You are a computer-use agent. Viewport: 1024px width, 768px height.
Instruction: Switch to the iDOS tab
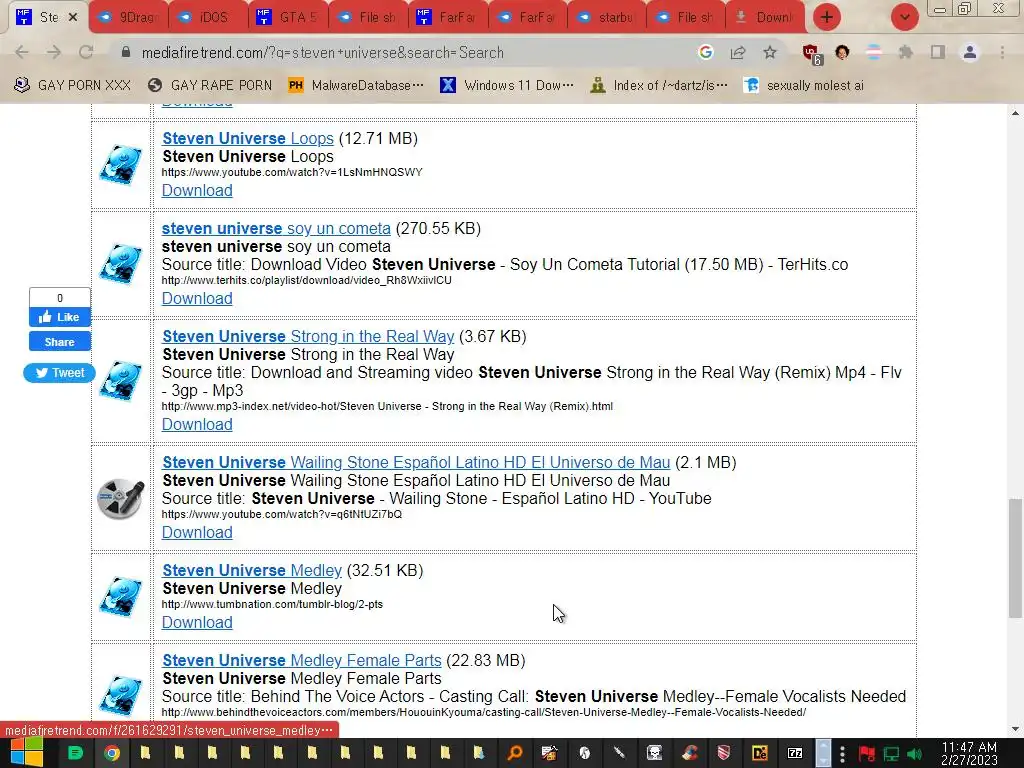(x=208, y=18)
